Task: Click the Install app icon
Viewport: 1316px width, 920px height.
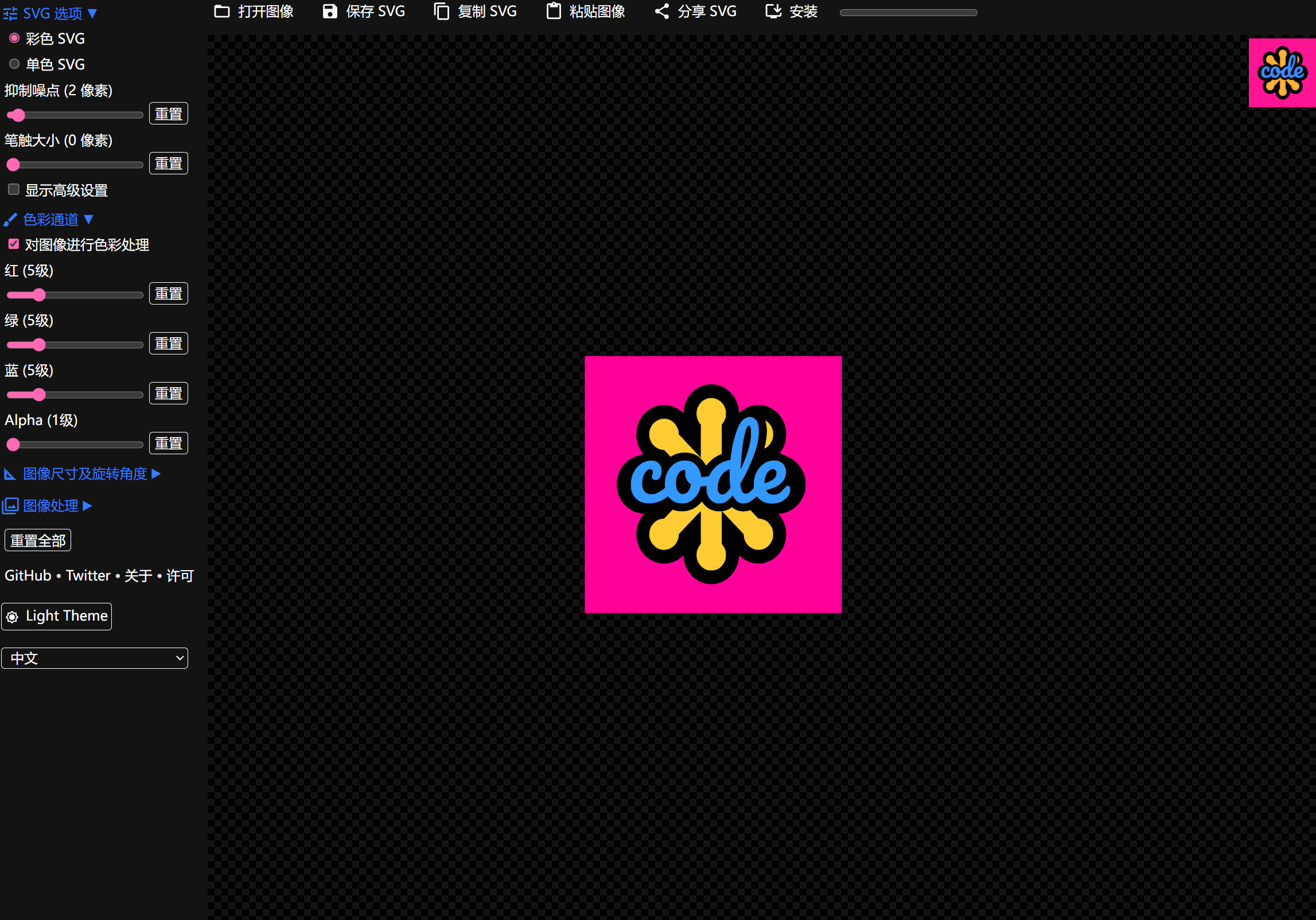Action: (773, 11)
